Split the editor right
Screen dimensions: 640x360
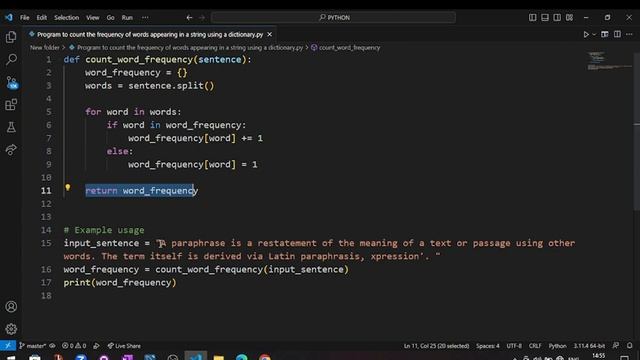pyautogui.click(x=617, y=34)
